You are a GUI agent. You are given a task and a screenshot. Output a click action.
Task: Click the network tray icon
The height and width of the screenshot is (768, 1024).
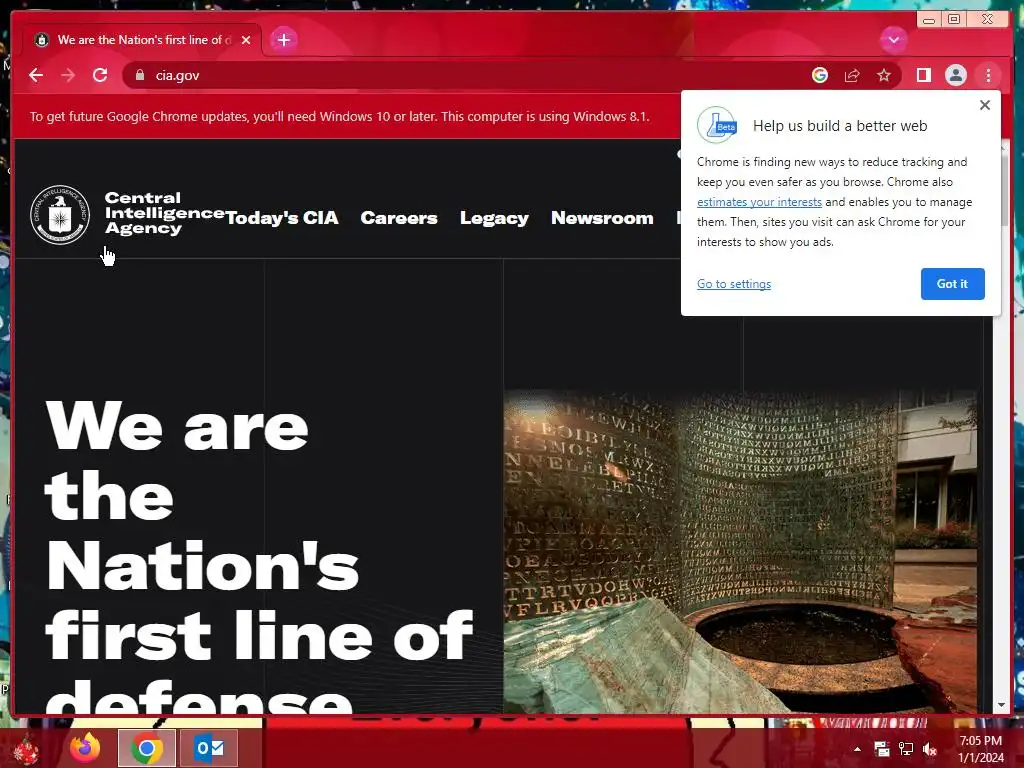coord(906,749)
